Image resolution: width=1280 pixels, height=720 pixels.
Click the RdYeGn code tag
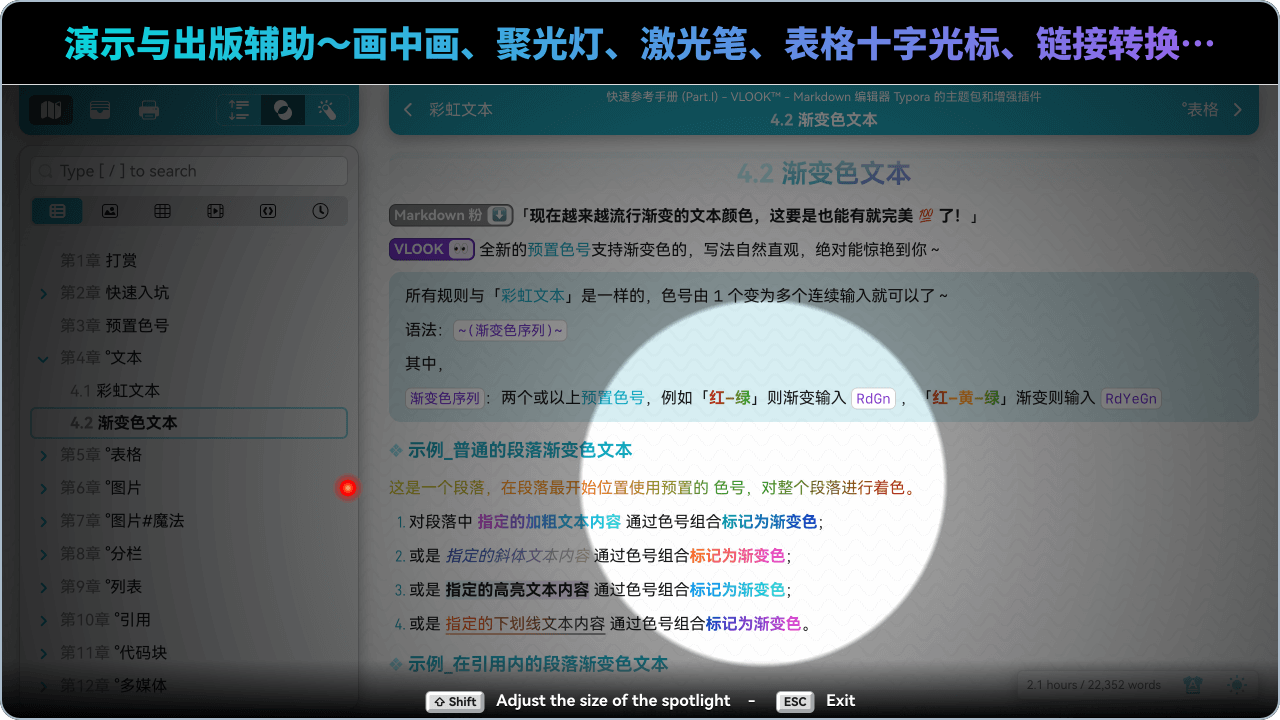click(1131, 398)
